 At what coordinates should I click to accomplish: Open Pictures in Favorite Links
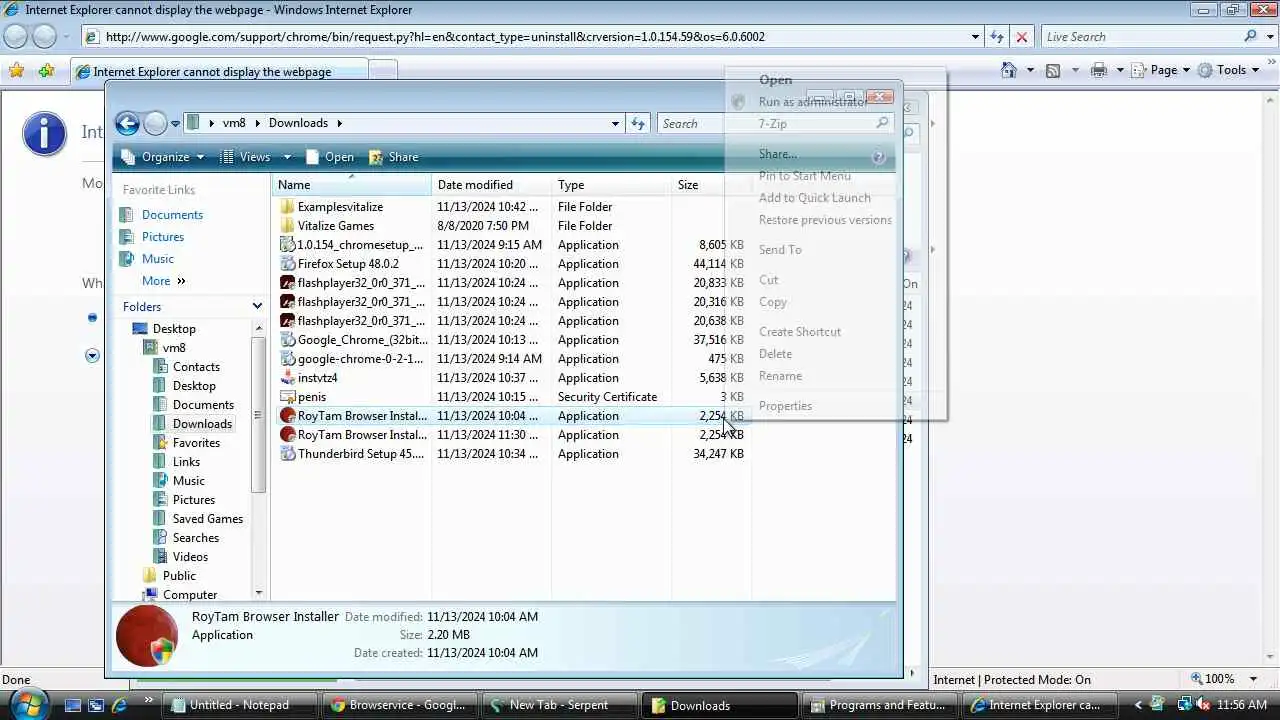click(163, 237)
